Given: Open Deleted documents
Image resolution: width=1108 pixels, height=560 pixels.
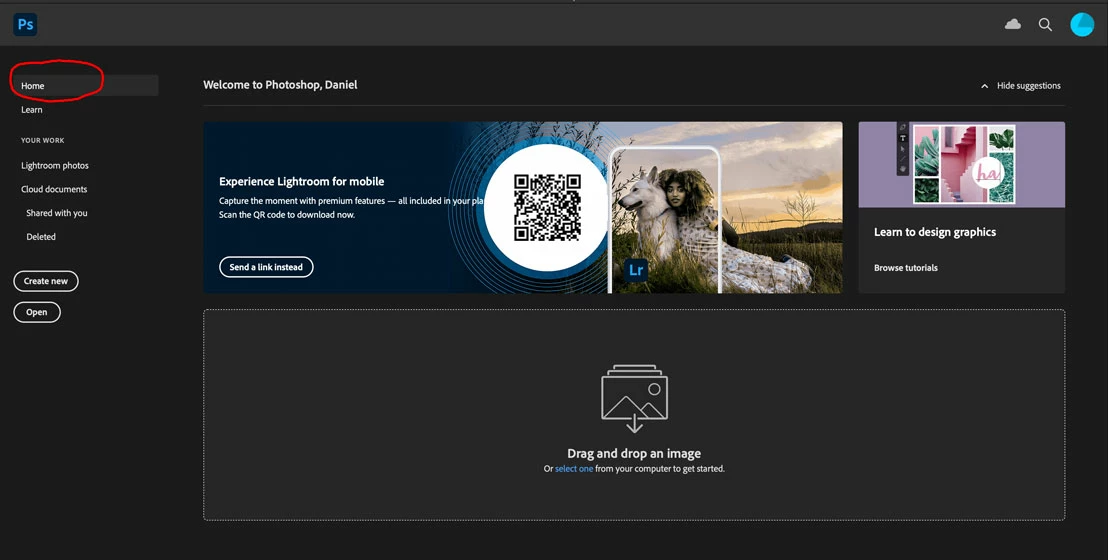Looking at the screenshot, I should pos(40,237).
